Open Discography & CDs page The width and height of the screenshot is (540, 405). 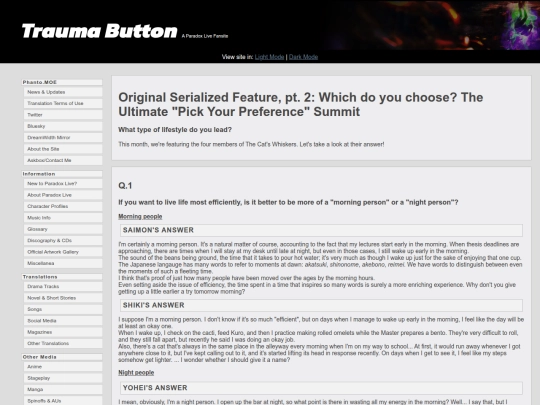click(x=63, y=240)
